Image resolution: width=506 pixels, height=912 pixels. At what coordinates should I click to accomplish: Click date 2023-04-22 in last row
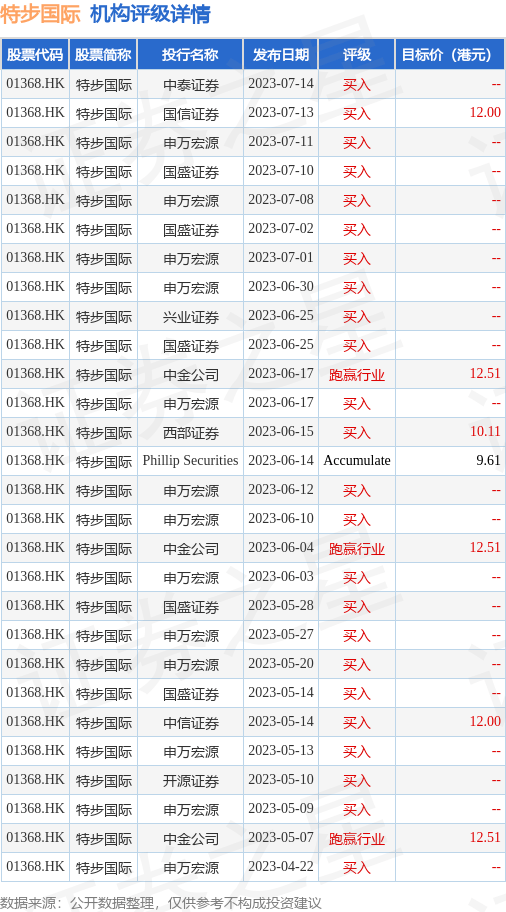coord(281,867)
